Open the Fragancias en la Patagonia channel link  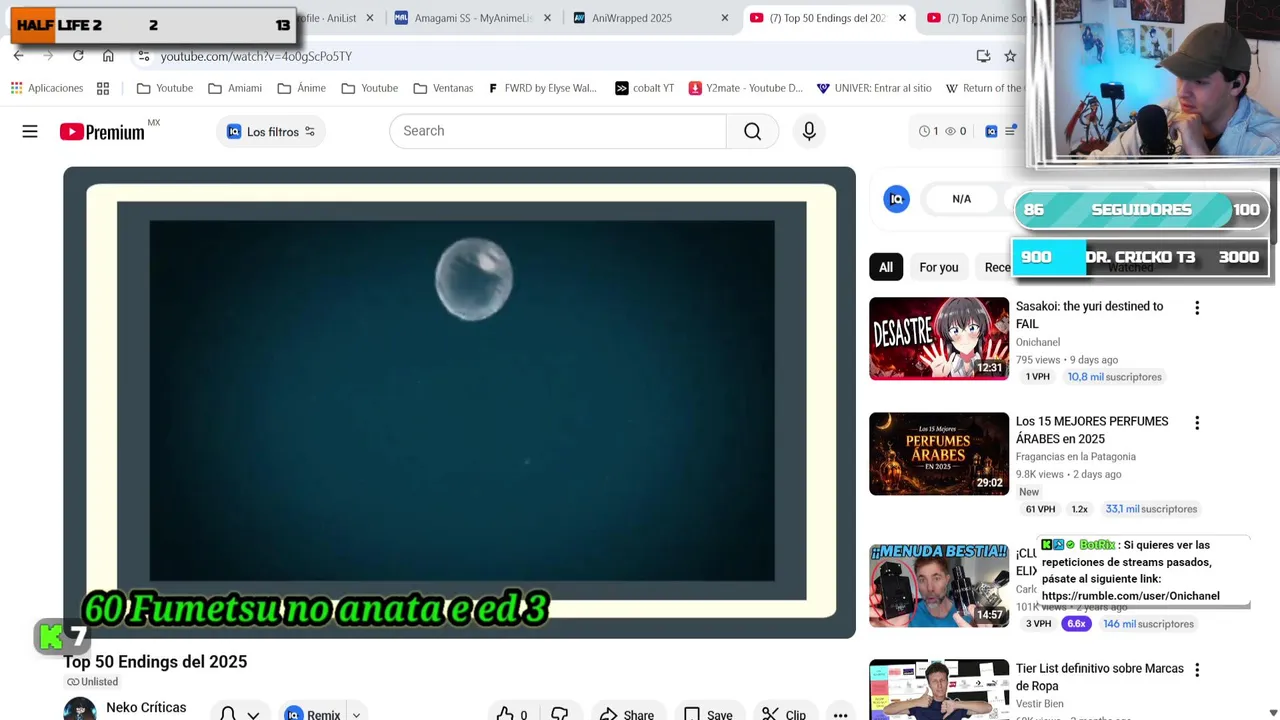[x=1075, y=457]
